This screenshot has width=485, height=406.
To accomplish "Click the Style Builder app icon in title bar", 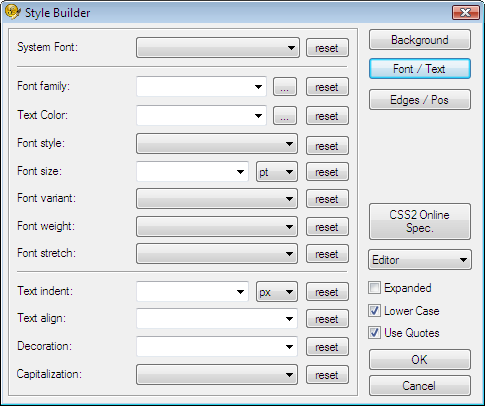I will (13, 12).
